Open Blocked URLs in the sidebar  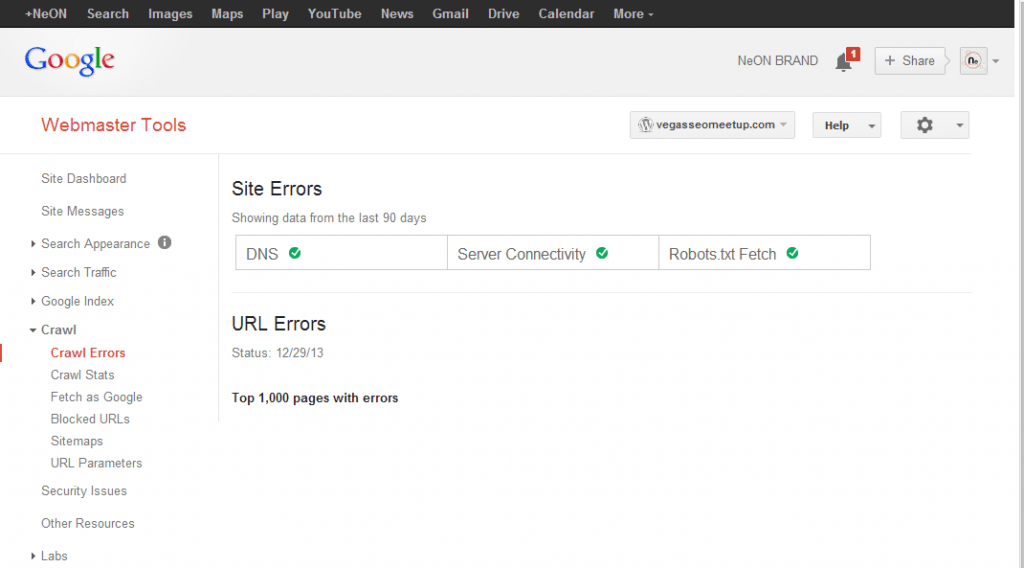[x=90, y=419]
